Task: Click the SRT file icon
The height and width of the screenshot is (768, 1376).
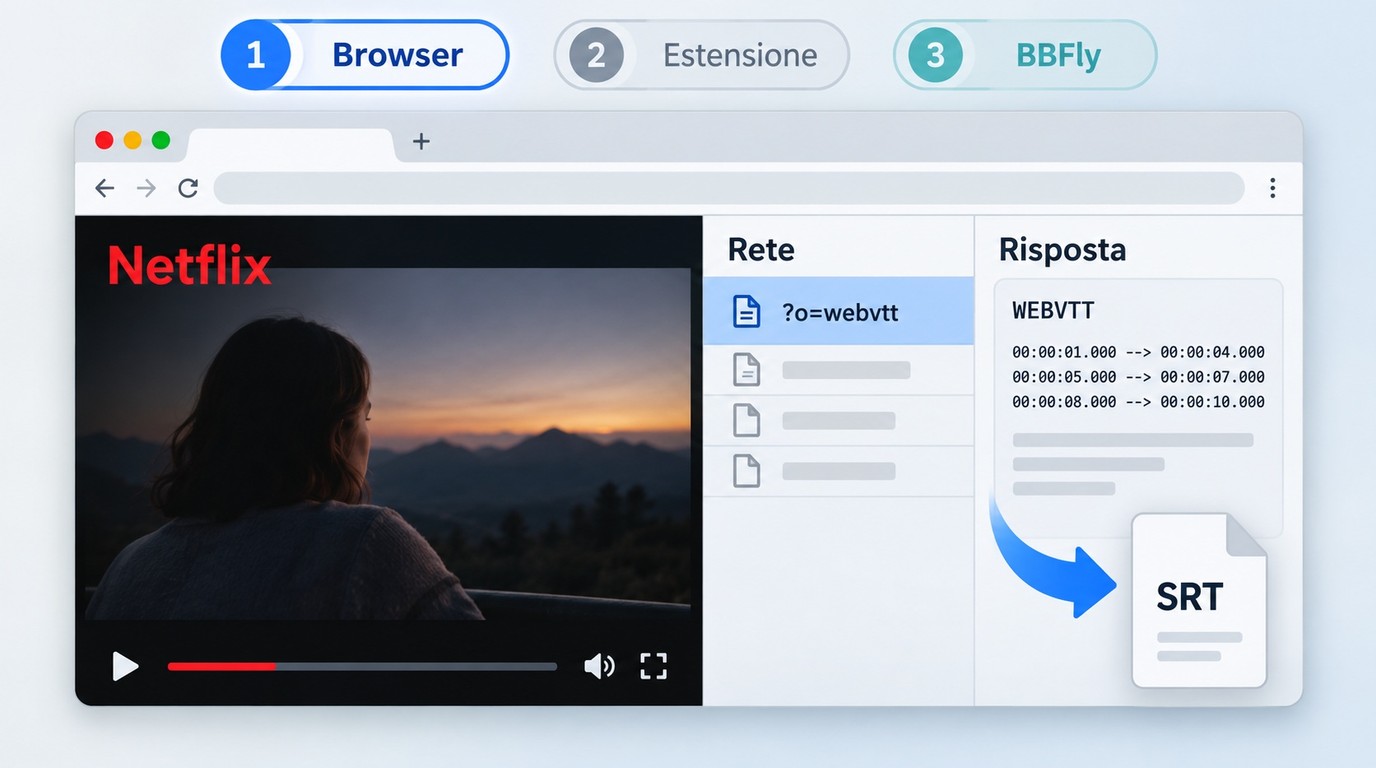Action: click(1199, 600)
